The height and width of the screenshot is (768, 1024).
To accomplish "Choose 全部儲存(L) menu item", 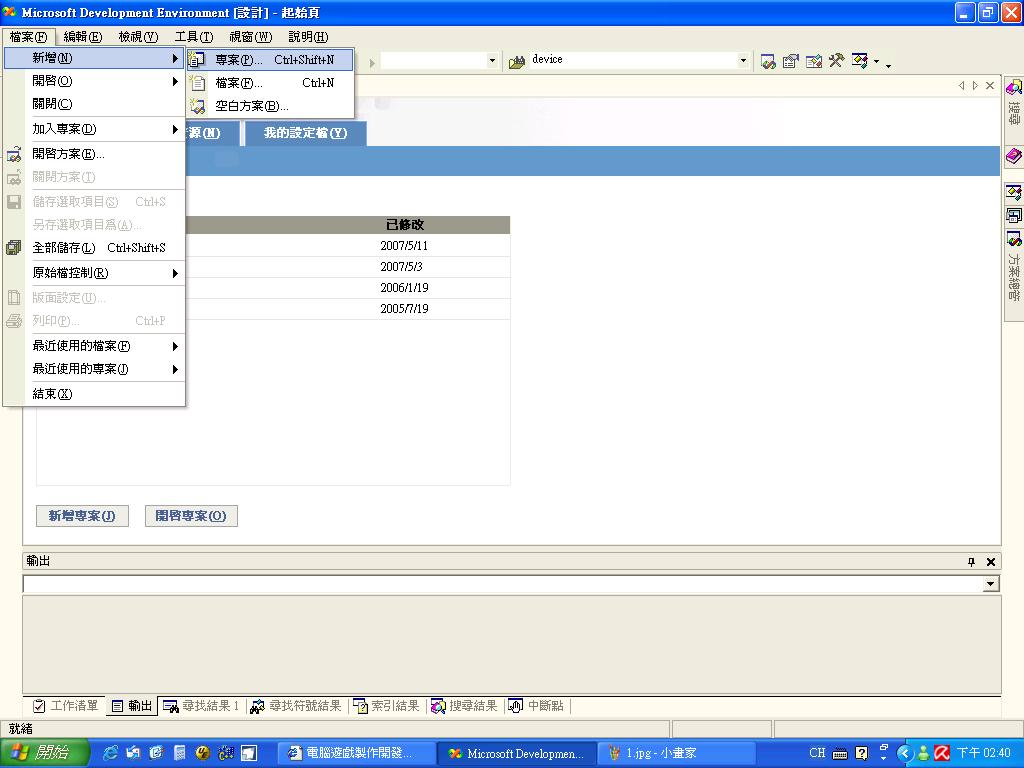I will pyautogui.click(x=95, y=248).
